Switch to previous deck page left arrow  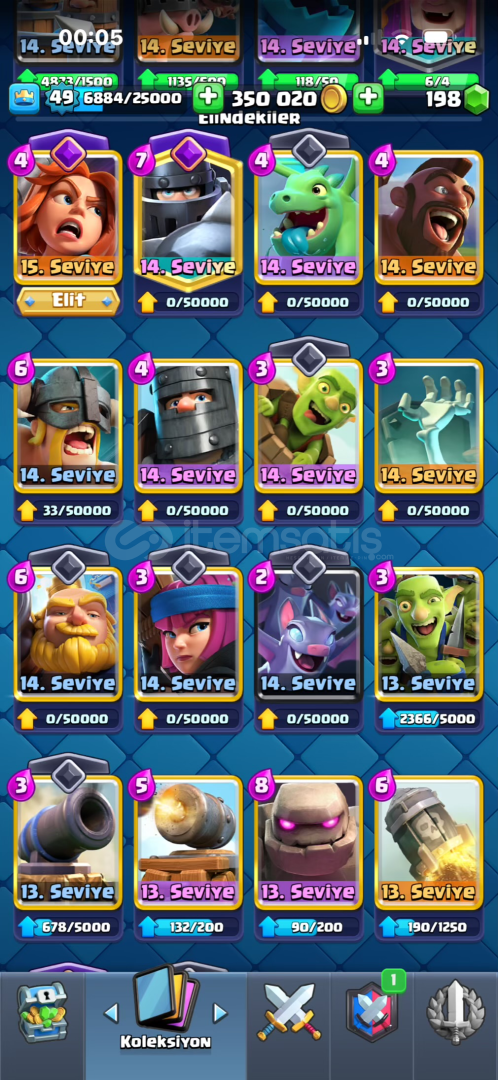[x=111, y=1012]
